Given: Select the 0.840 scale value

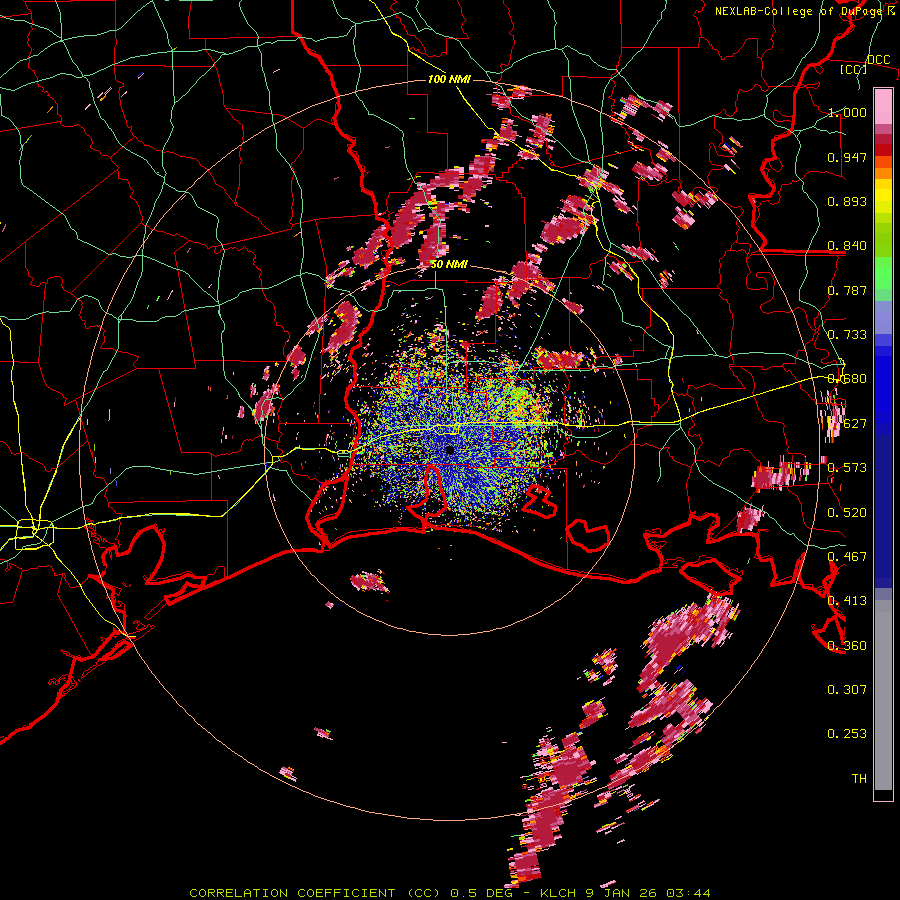Looking at the screenshot, I should pyautogui.click(x=847, y=246).
